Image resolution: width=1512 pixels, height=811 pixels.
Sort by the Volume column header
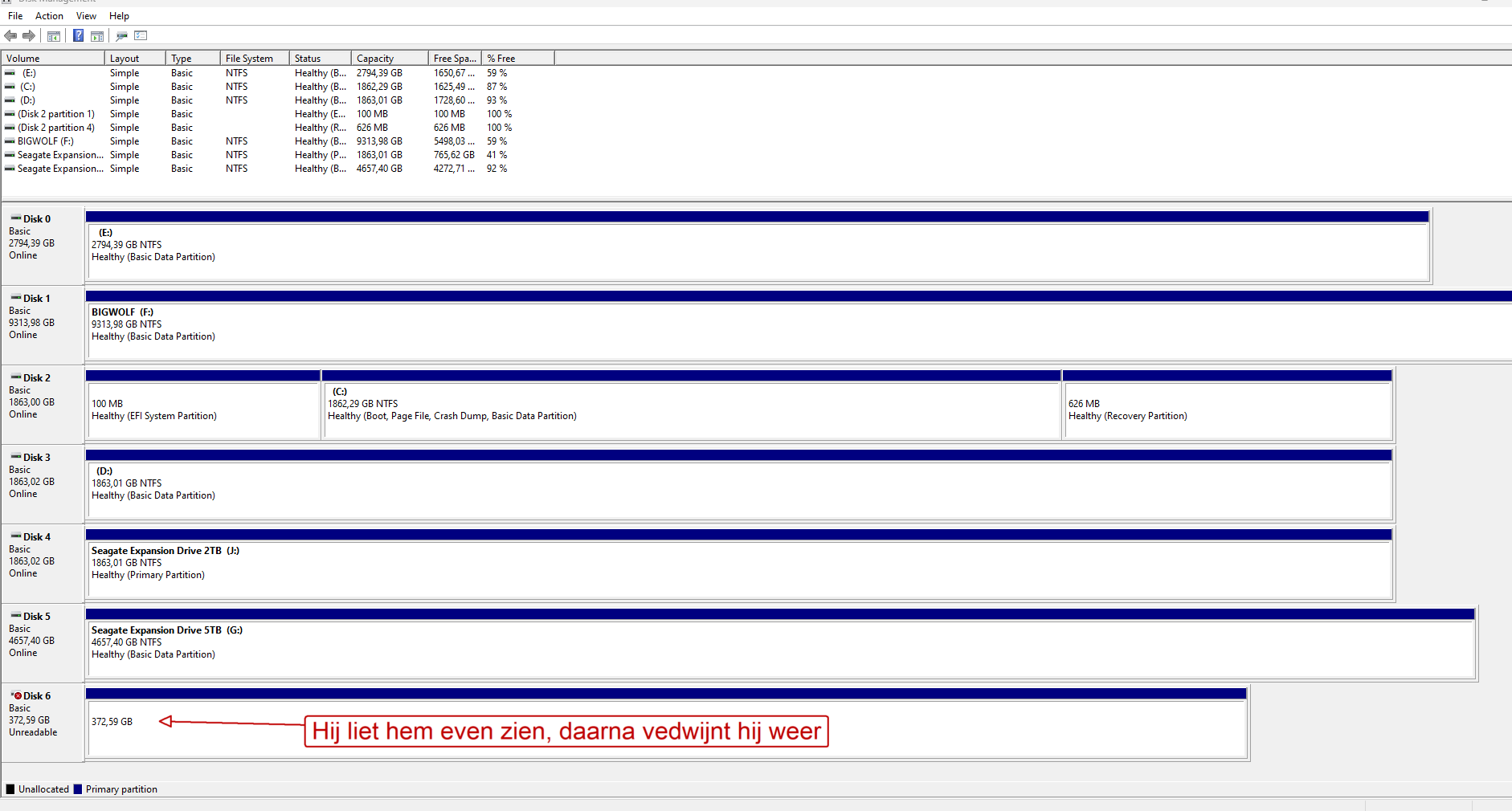tap(53, 58)
